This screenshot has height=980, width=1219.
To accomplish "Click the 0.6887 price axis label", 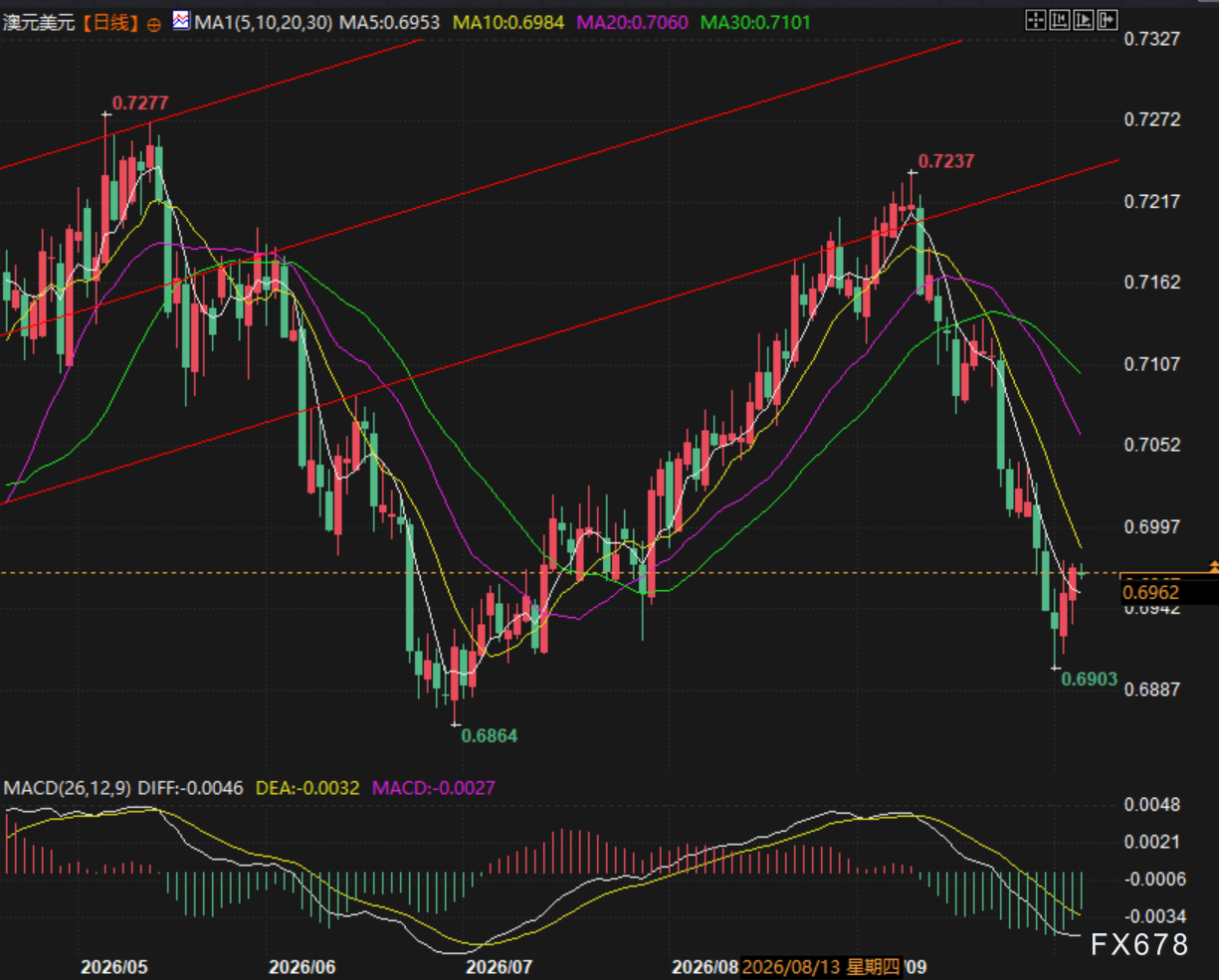I will click(x=1151, y=689).
